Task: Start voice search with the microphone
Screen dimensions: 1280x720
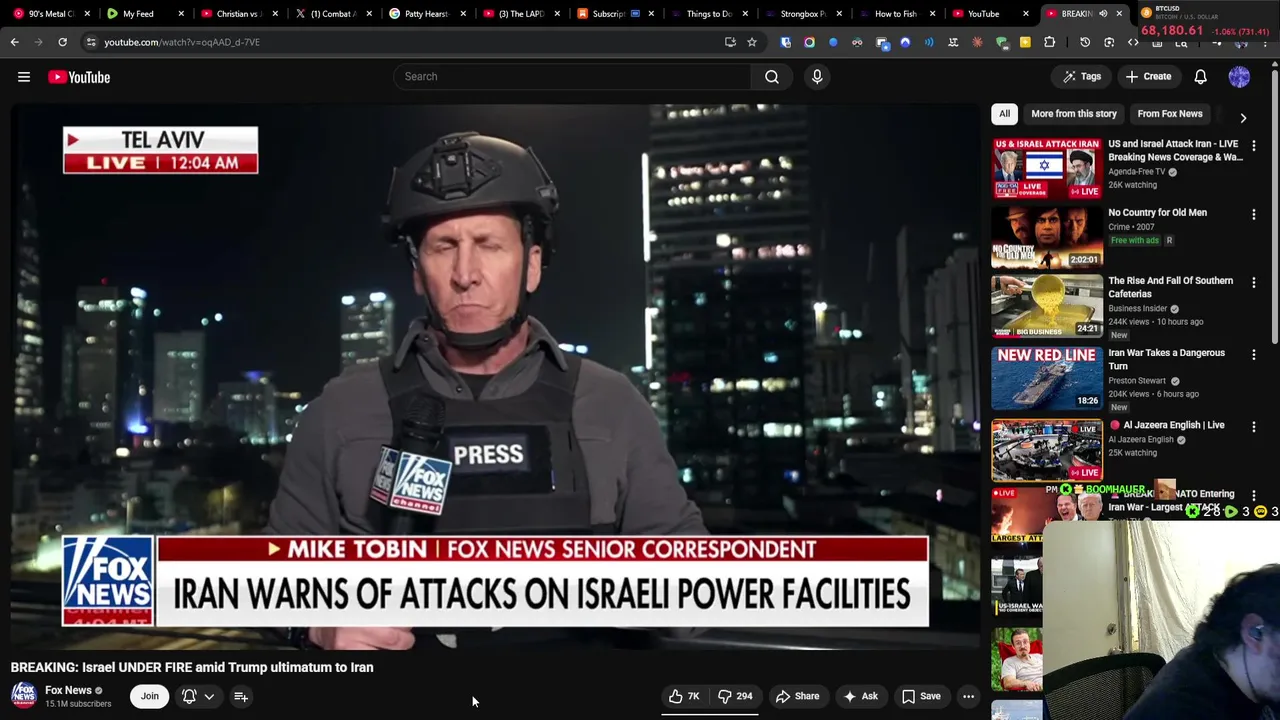Action: coord(817,76)
